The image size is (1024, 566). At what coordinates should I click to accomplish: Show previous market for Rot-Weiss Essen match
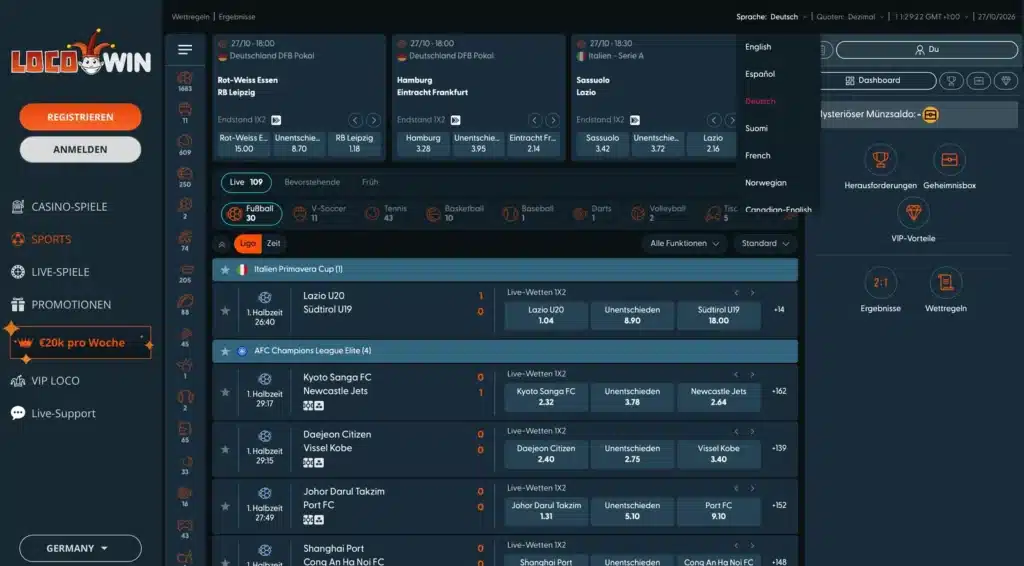355,120
